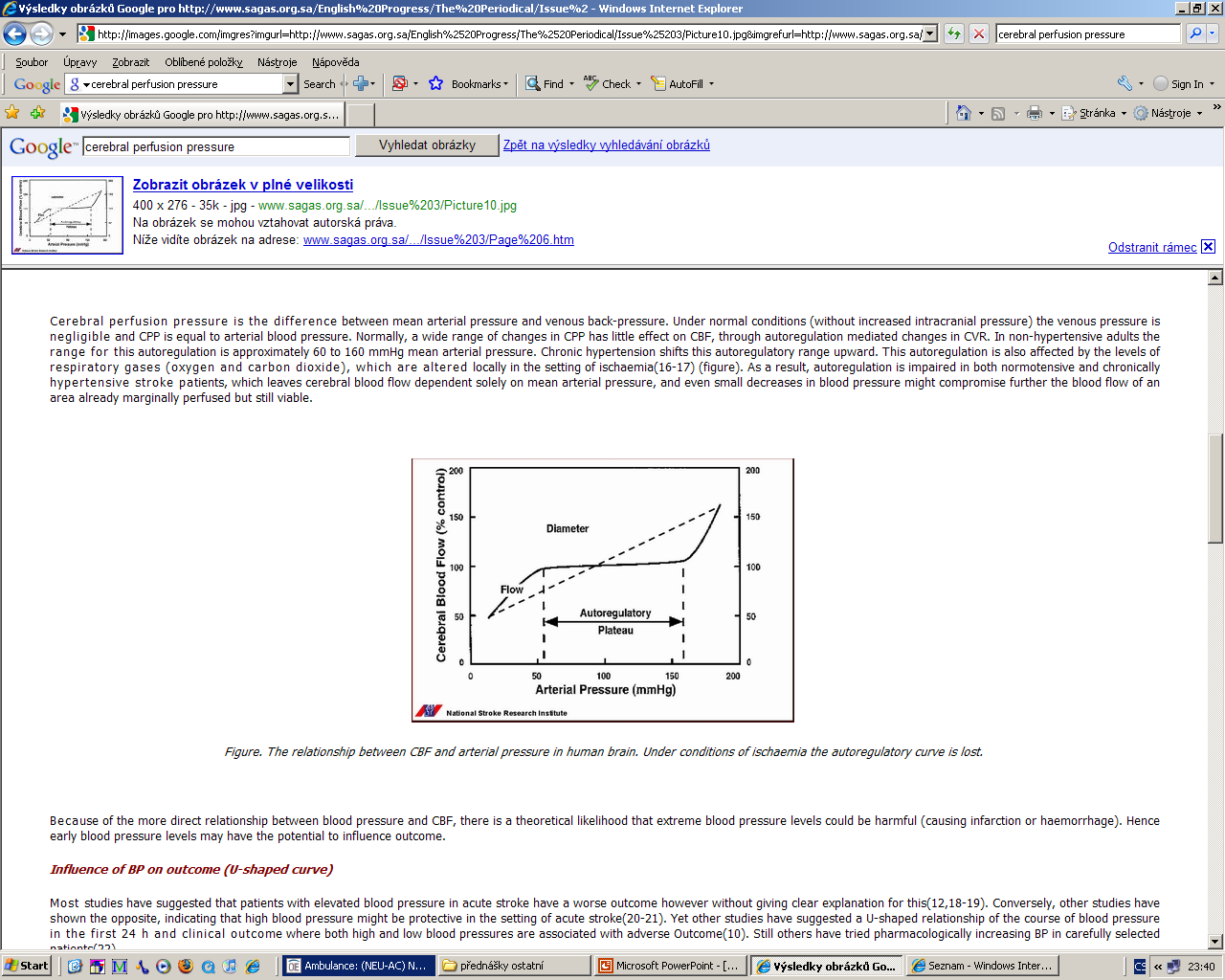Click the image thumbnail preview
1225x980 pixels.
67,214
